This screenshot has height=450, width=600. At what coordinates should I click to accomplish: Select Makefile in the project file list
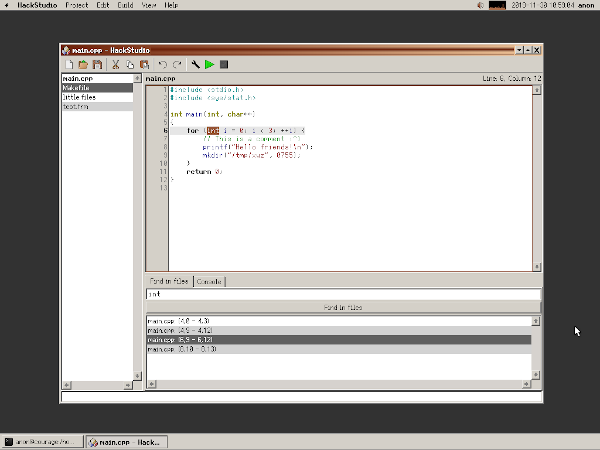coord(98,88)
